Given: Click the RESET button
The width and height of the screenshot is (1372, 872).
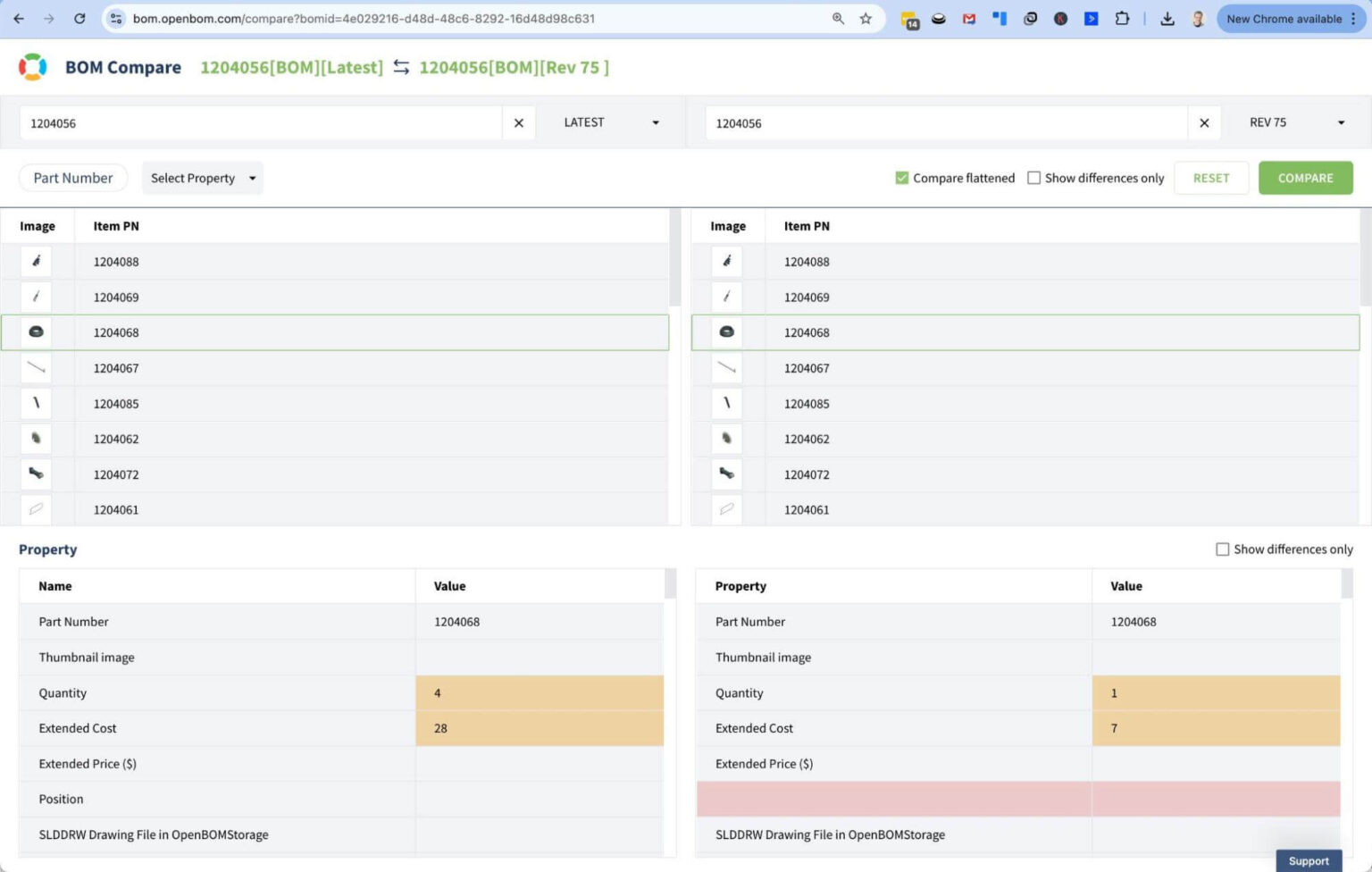Looking at the screenshot, I should point(1211,178).
